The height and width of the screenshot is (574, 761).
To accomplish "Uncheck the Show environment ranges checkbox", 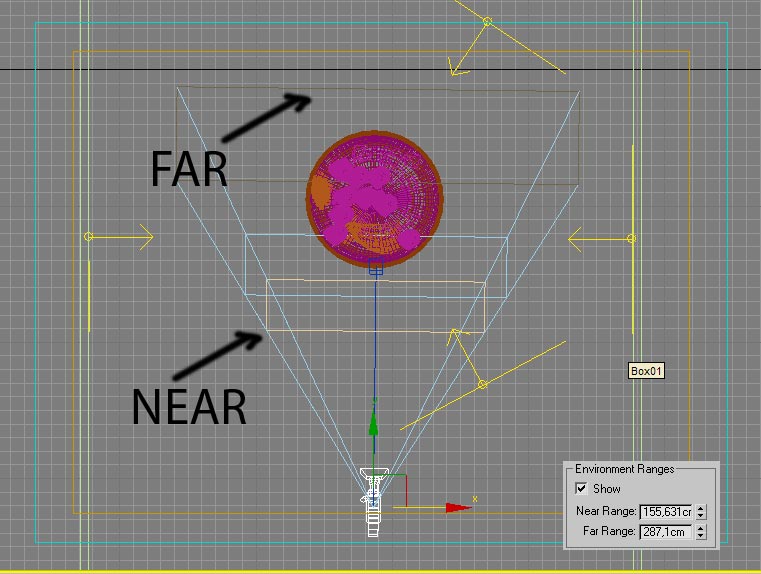I will (x=582, y=489).
